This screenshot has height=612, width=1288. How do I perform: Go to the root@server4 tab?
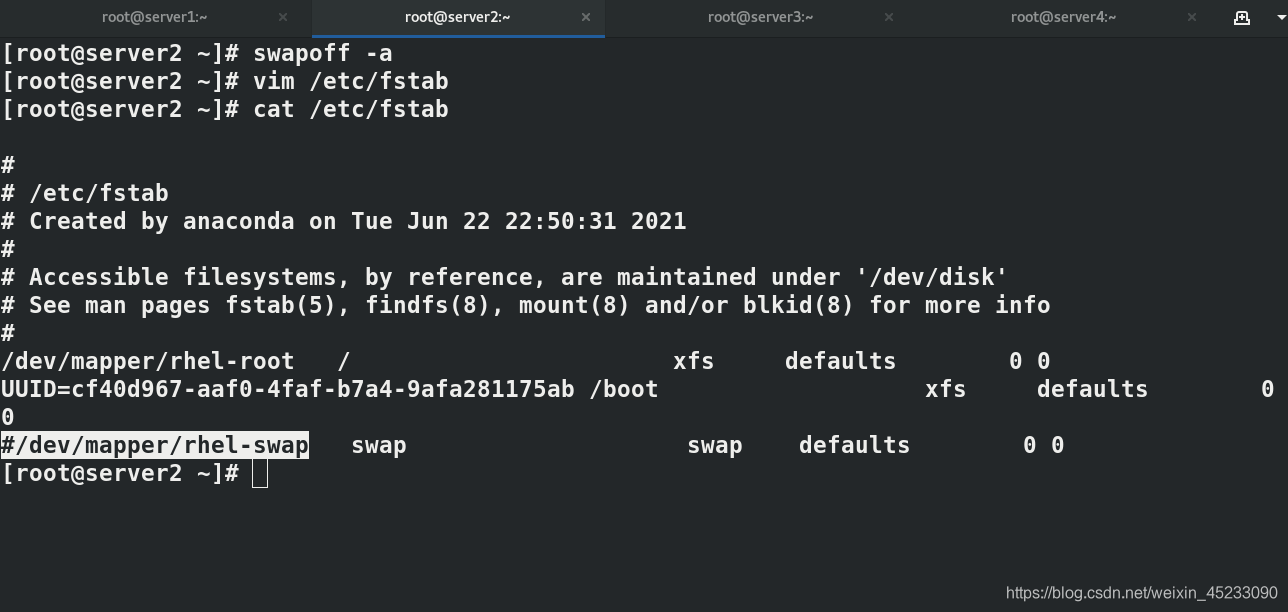tap(1063, 17)
